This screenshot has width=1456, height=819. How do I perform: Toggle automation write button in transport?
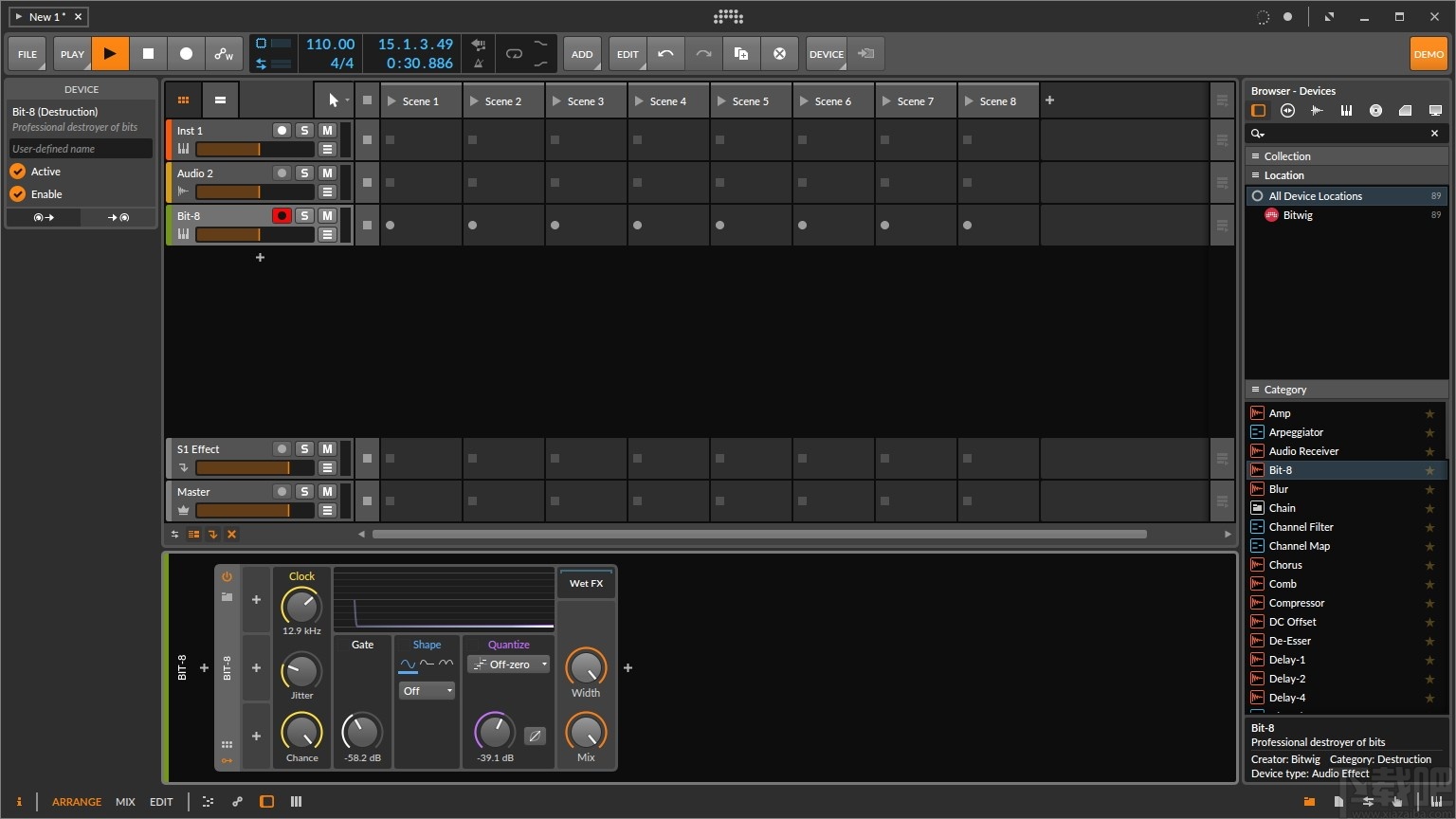[224, 54]
